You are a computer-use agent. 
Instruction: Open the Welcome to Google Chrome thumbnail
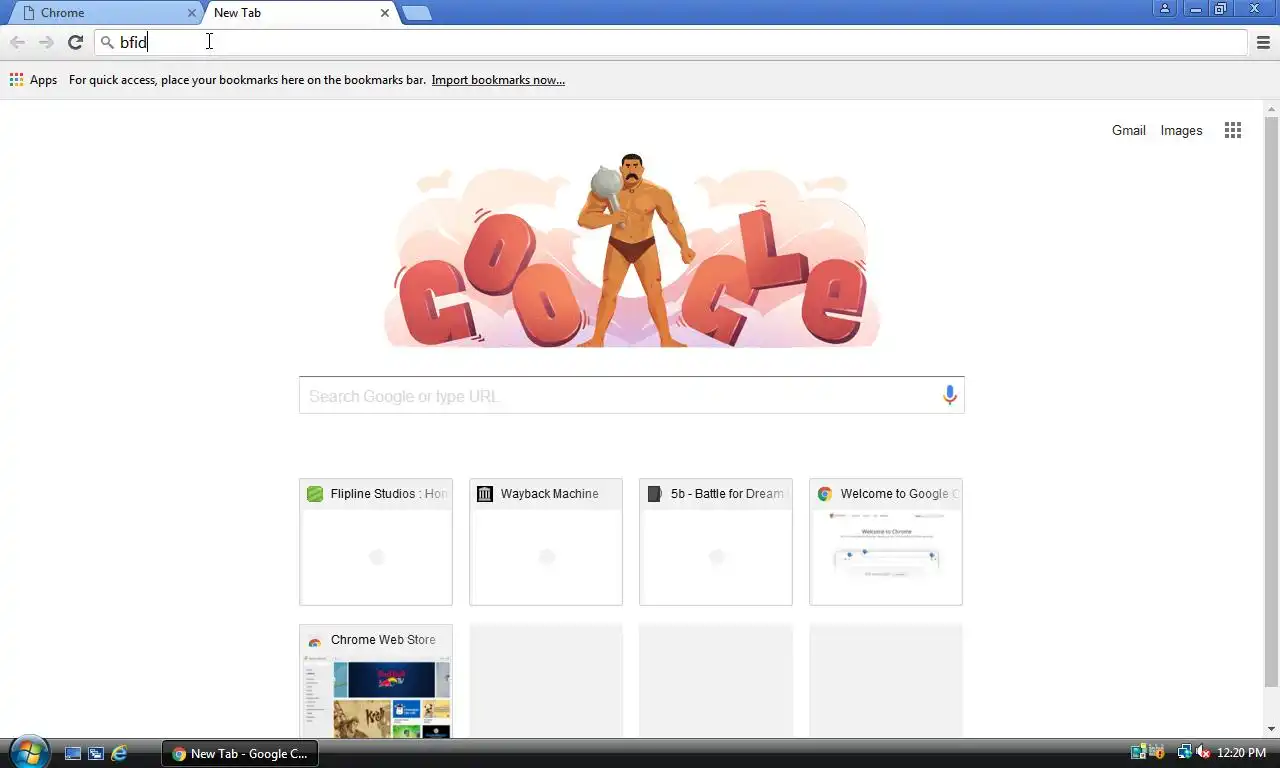(886, 542)
